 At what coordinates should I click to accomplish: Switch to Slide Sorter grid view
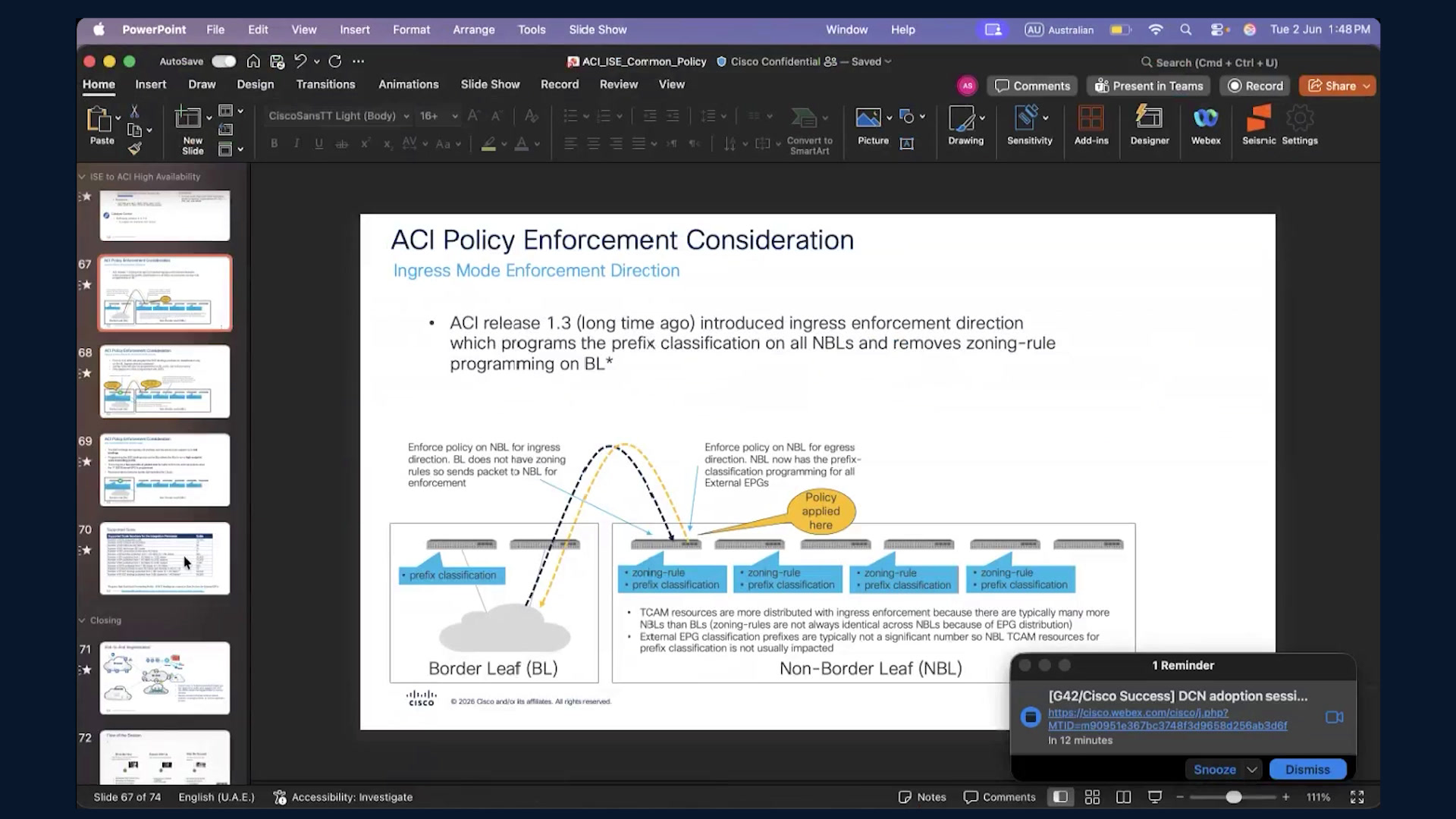(x=1092, y=797)
